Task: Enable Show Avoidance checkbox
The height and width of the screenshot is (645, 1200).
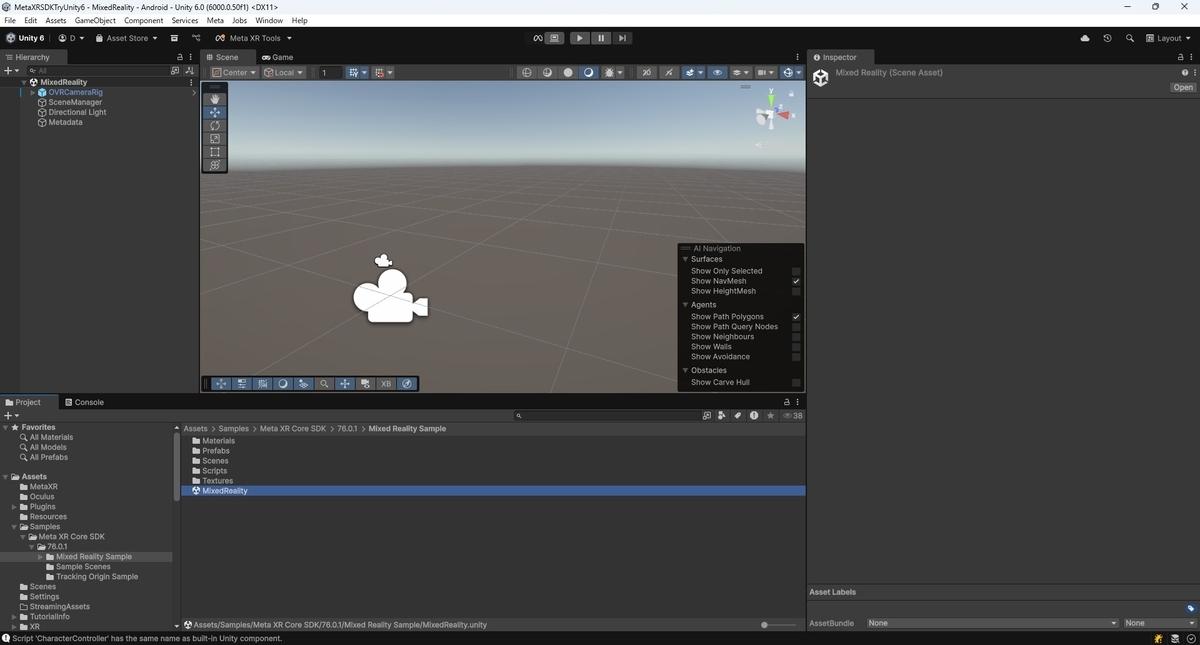Action: [796, 357]
